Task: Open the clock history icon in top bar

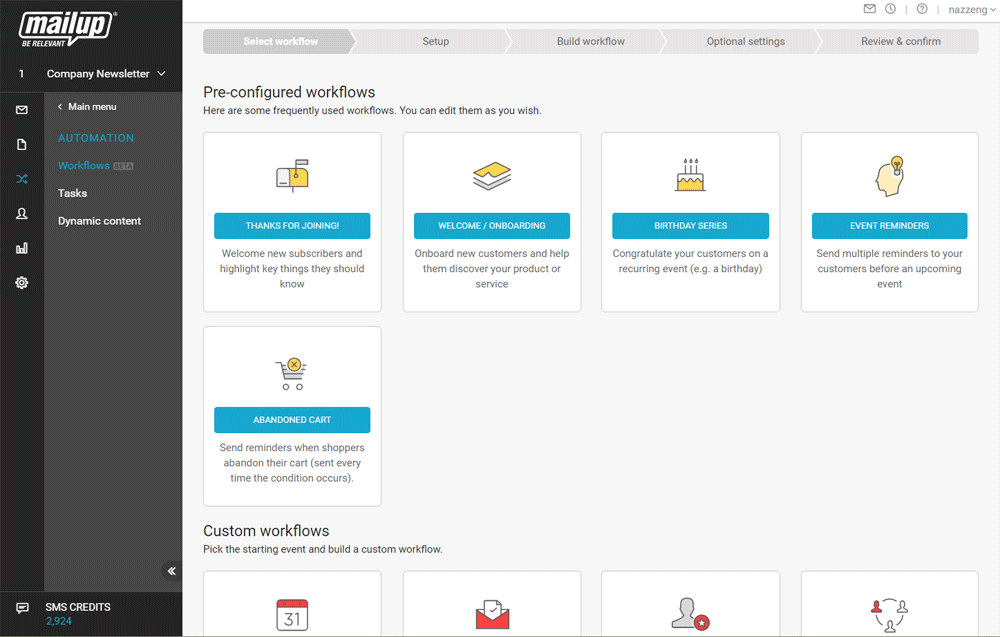Action: coord(890,9)
